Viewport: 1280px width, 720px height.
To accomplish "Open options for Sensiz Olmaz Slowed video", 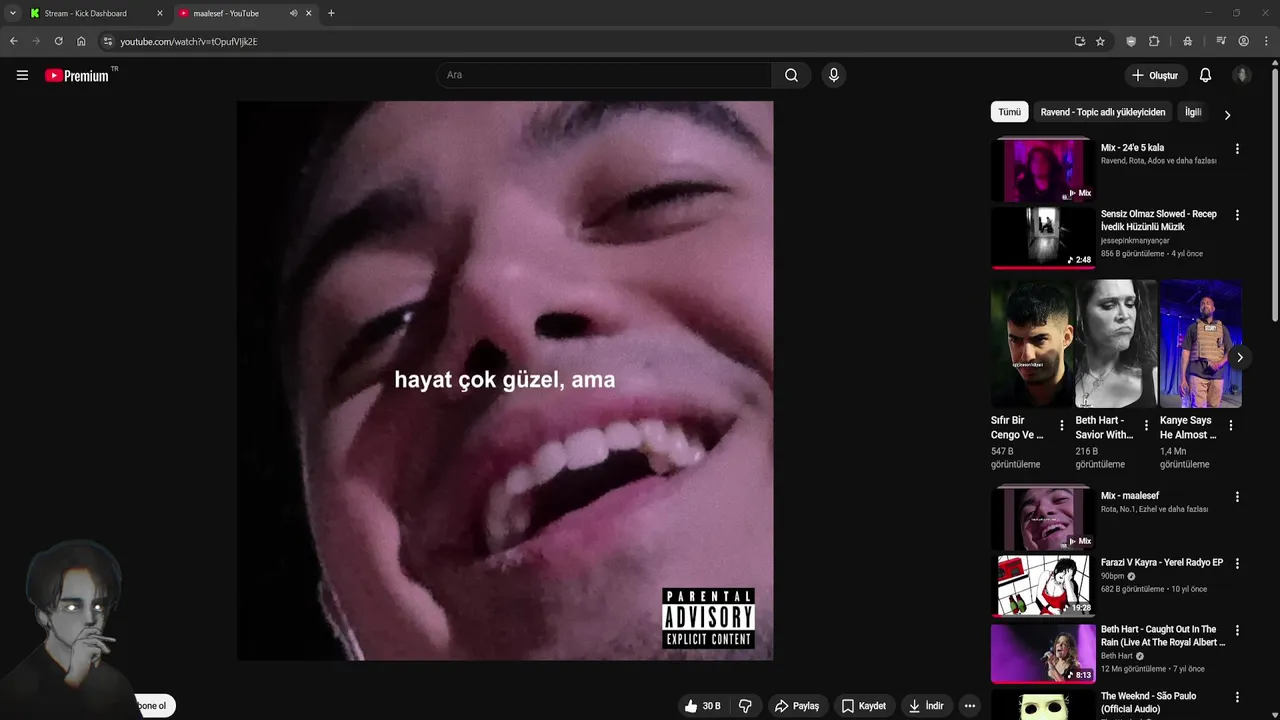I will coord(1237,215).
